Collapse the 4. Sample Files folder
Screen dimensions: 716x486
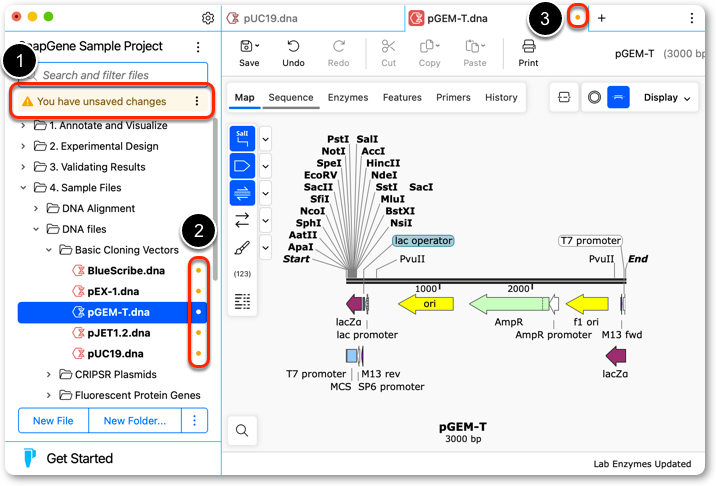point(23,187)
